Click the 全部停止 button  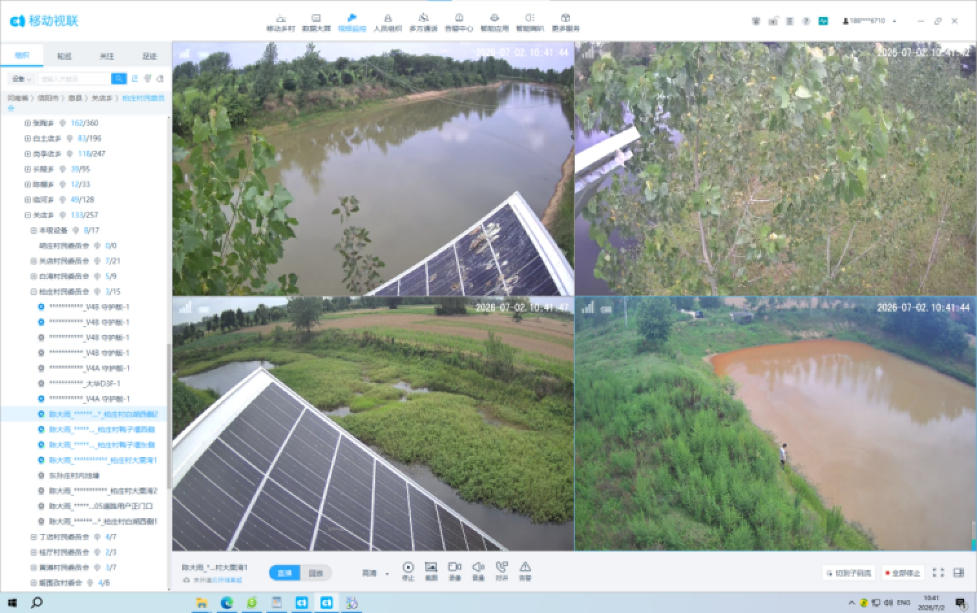click(x=902, y=573)
